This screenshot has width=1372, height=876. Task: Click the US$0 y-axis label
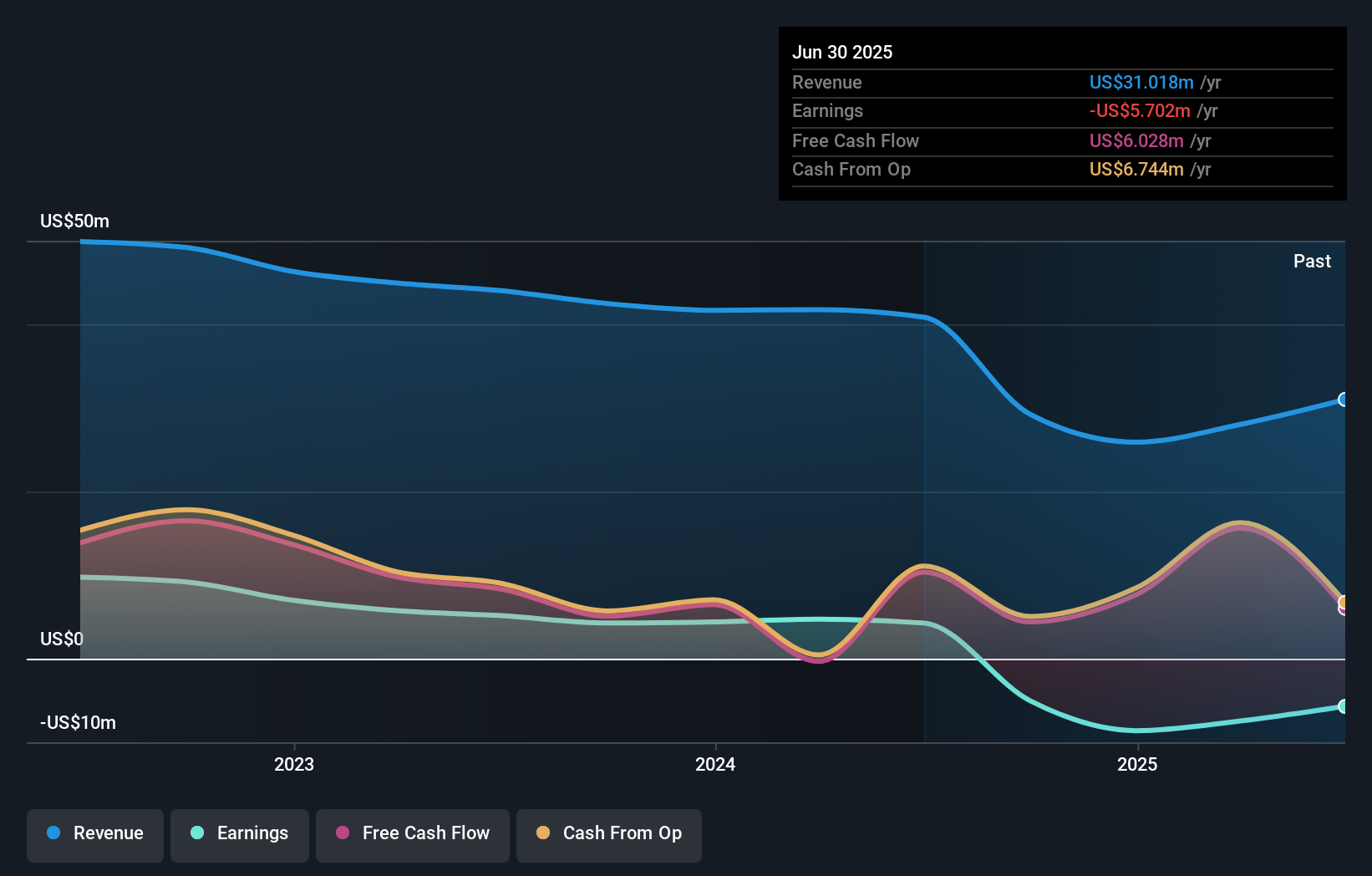click(62, 639)
